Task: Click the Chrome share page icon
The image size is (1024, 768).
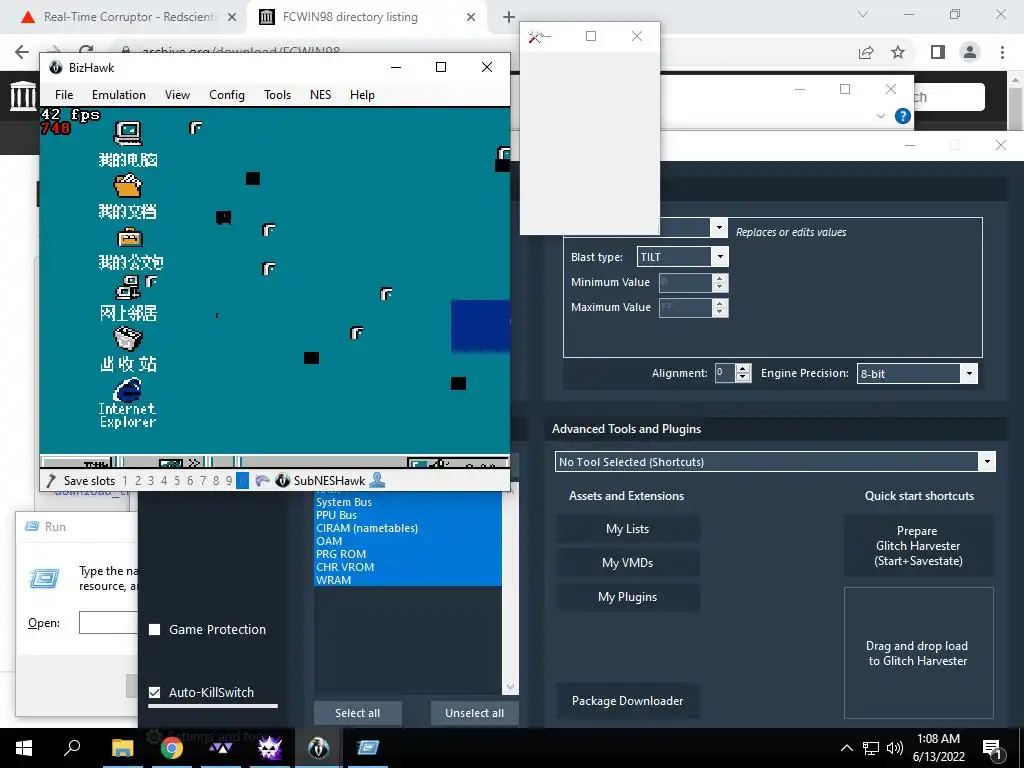Action: click(x=866, y=52)
